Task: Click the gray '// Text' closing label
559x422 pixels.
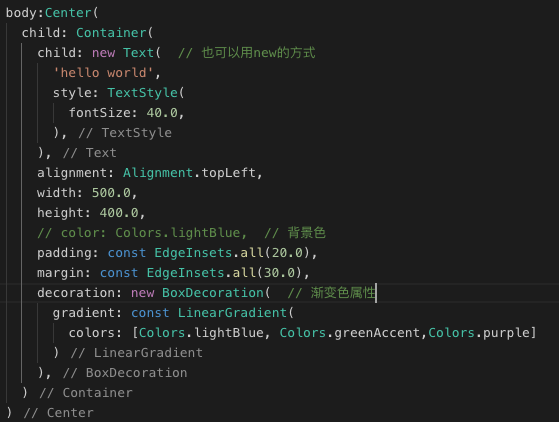Action: click(x=89, y=153)
